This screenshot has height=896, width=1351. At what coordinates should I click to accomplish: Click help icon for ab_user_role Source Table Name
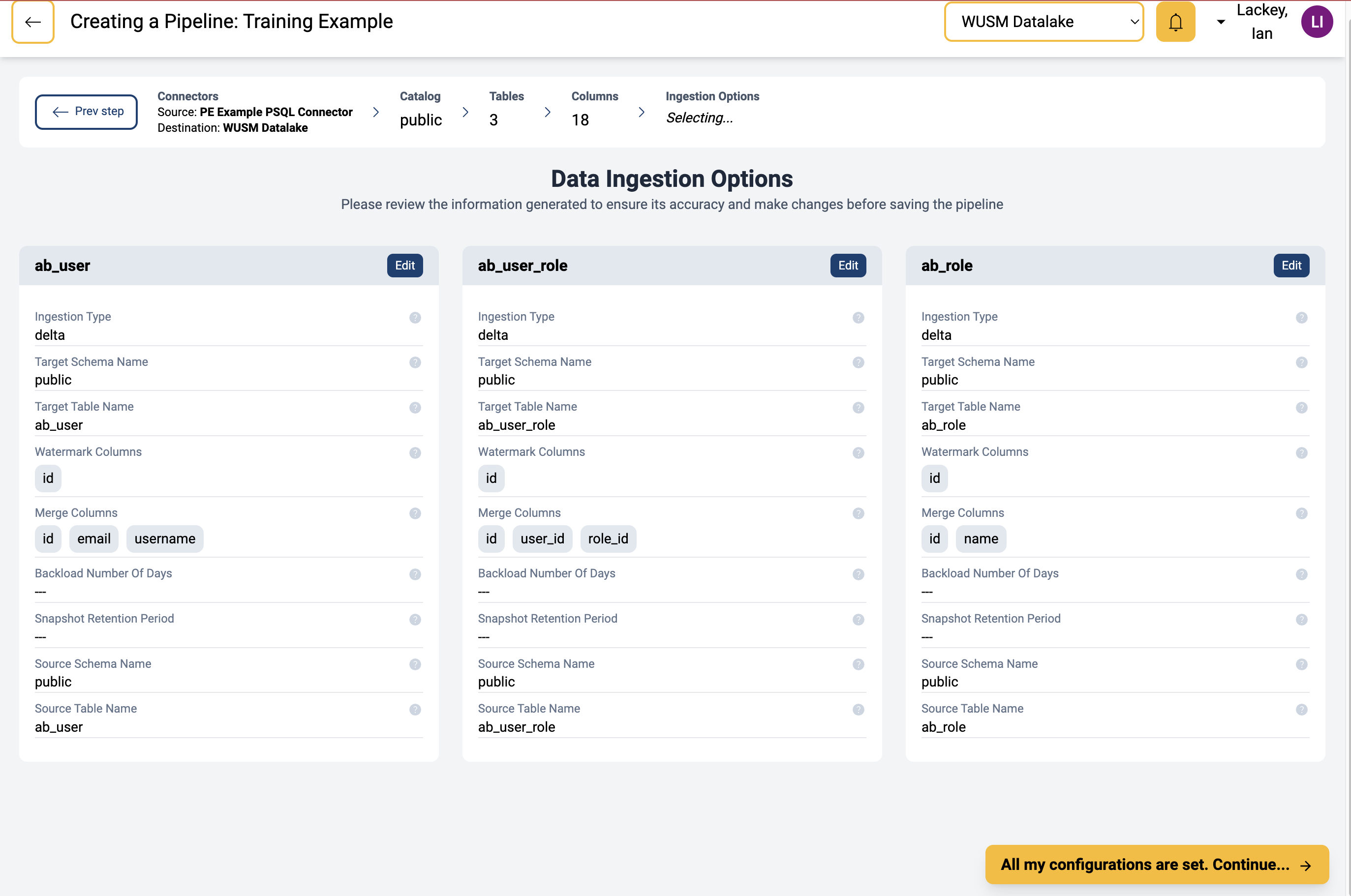click(858, 709)
